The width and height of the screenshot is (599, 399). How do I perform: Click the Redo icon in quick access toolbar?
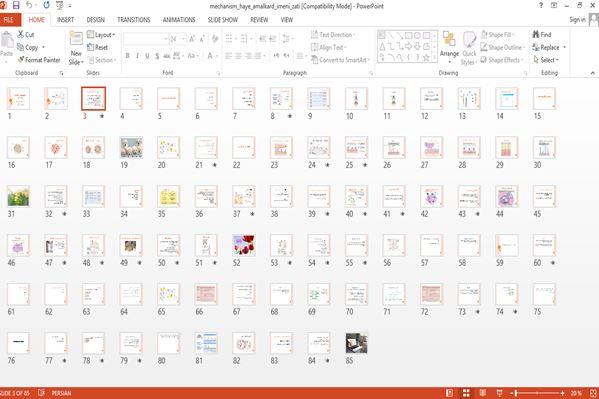46,5
